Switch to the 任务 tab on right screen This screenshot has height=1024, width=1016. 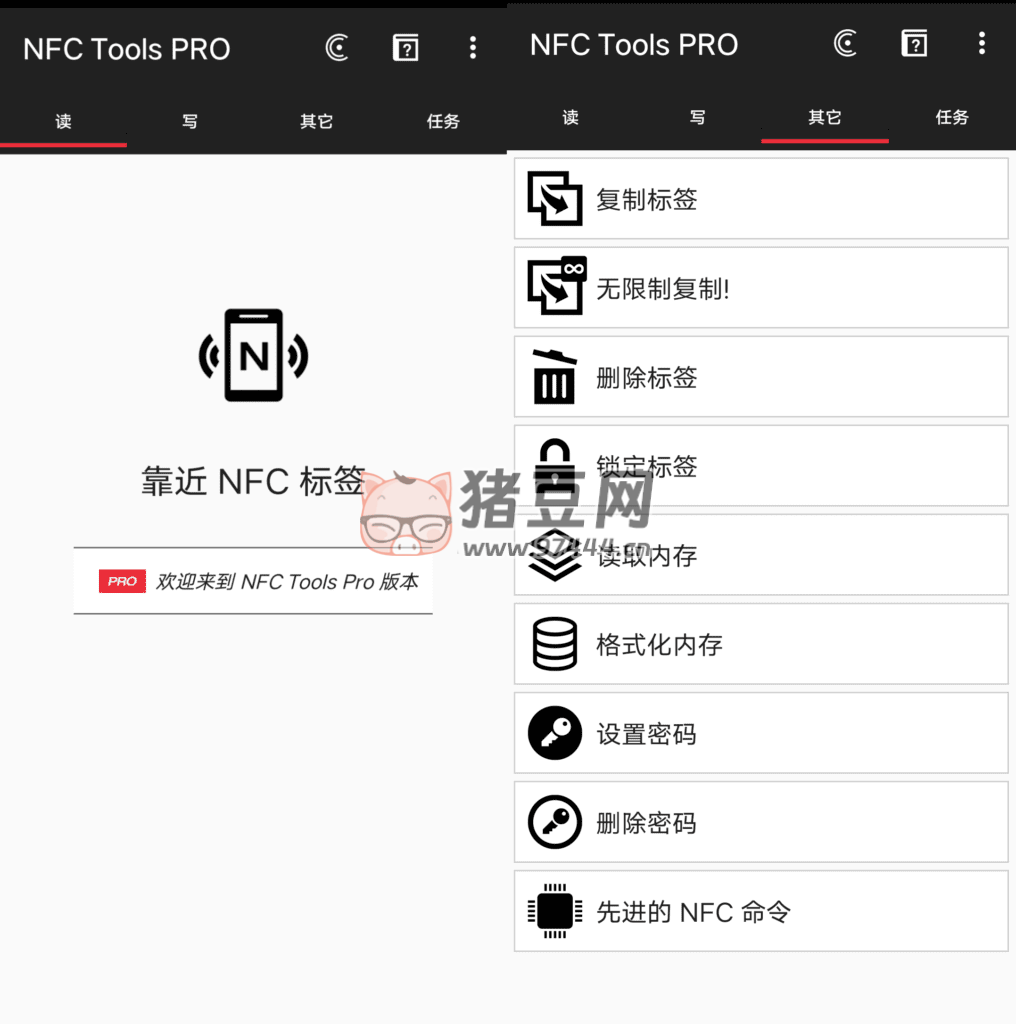click(x=952, y=118)
